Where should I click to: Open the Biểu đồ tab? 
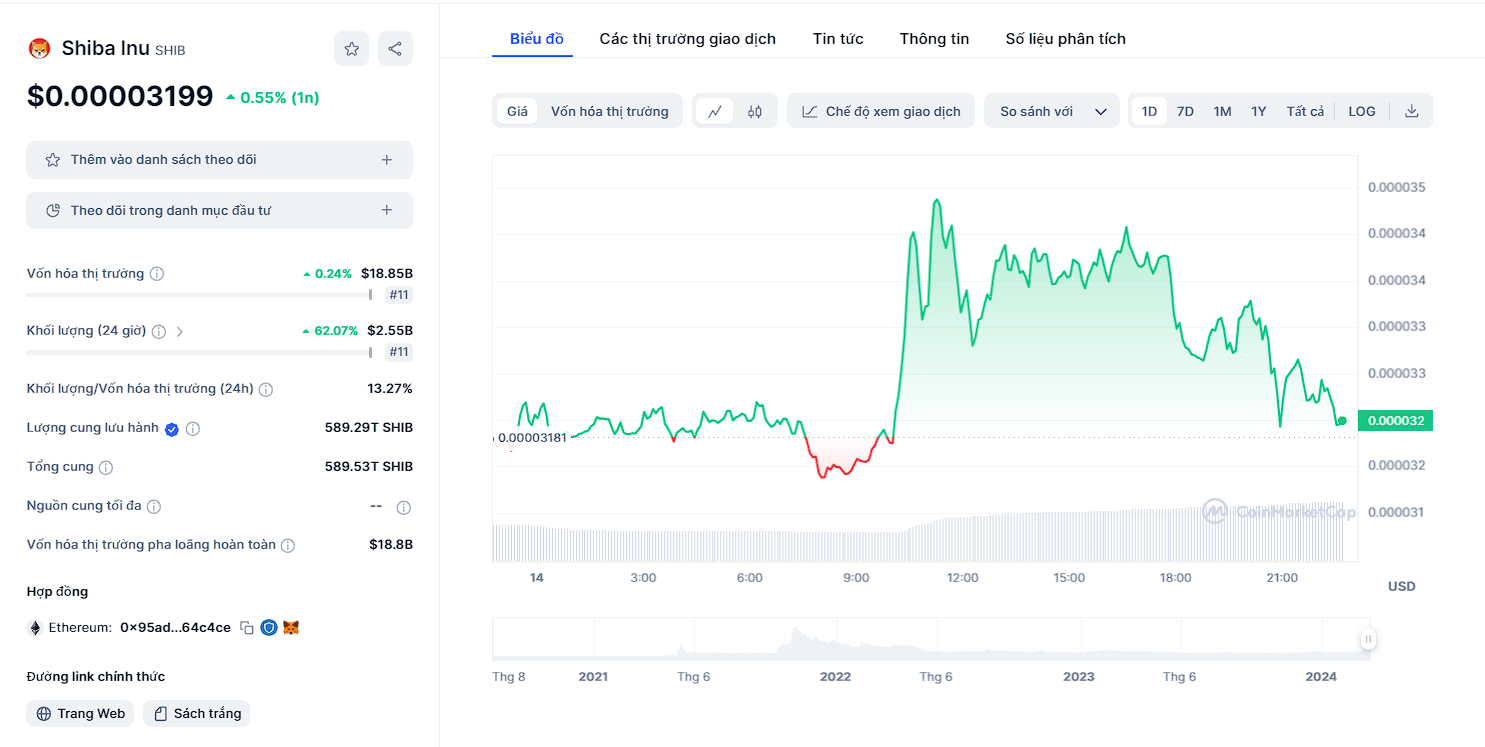click(x=537, y=39)
